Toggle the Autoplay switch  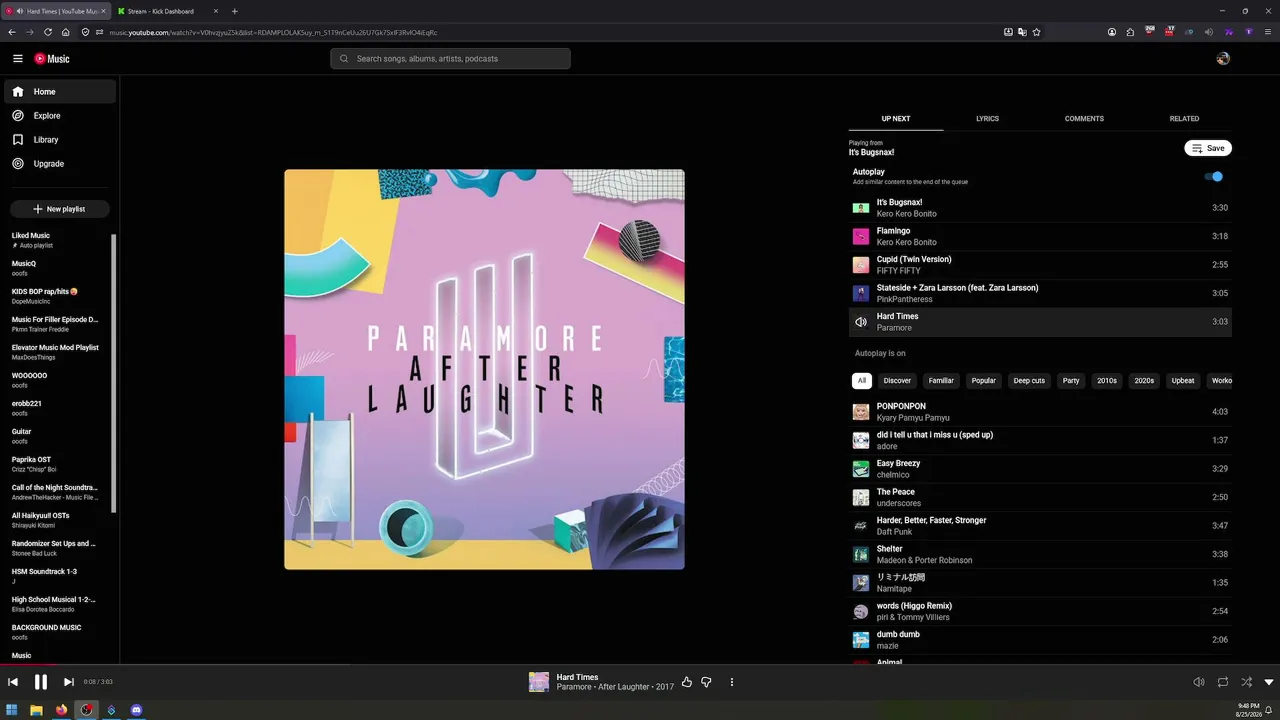pos(1214,177)
